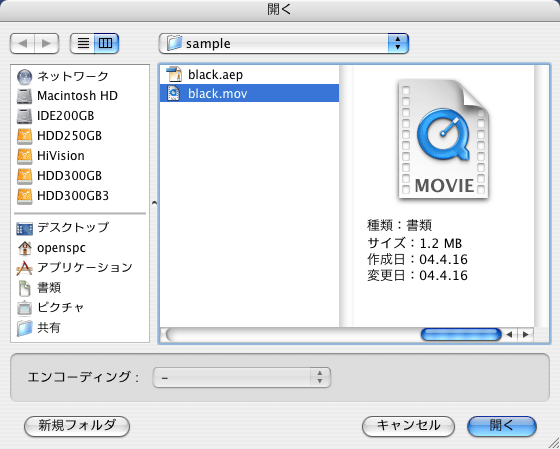Open the sample folder path dropdown

pyautogui.click(x=284, y=44)
